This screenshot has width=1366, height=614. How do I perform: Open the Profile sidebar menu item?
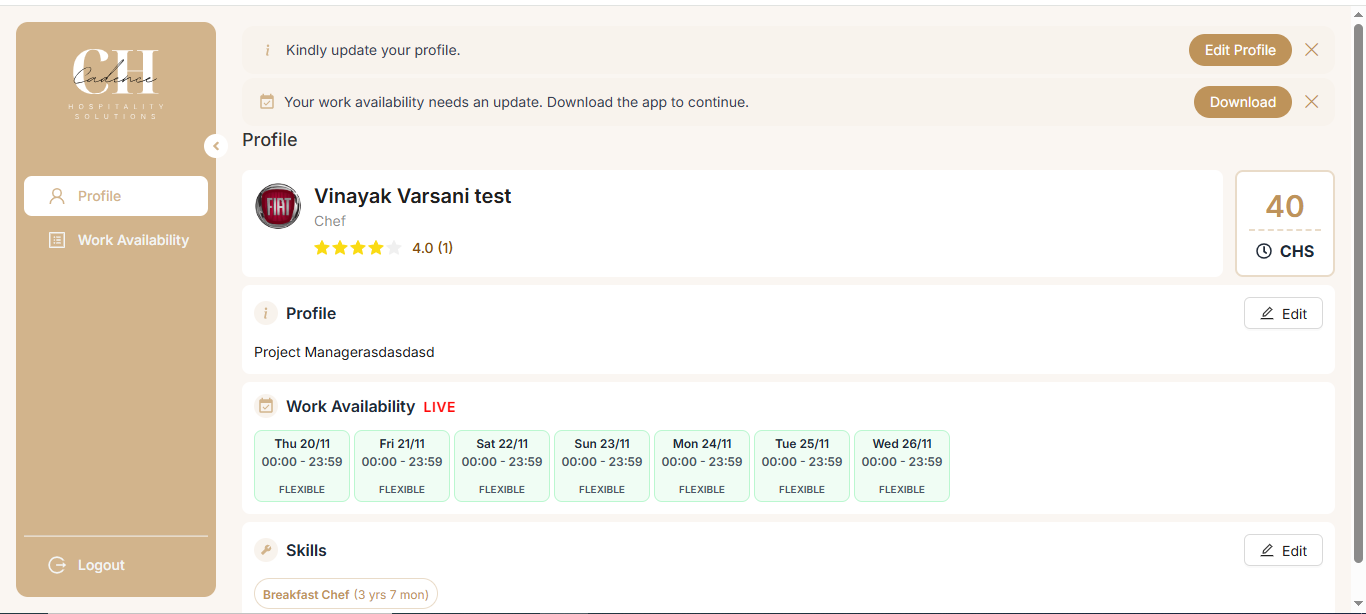click(x=116, y=196)
